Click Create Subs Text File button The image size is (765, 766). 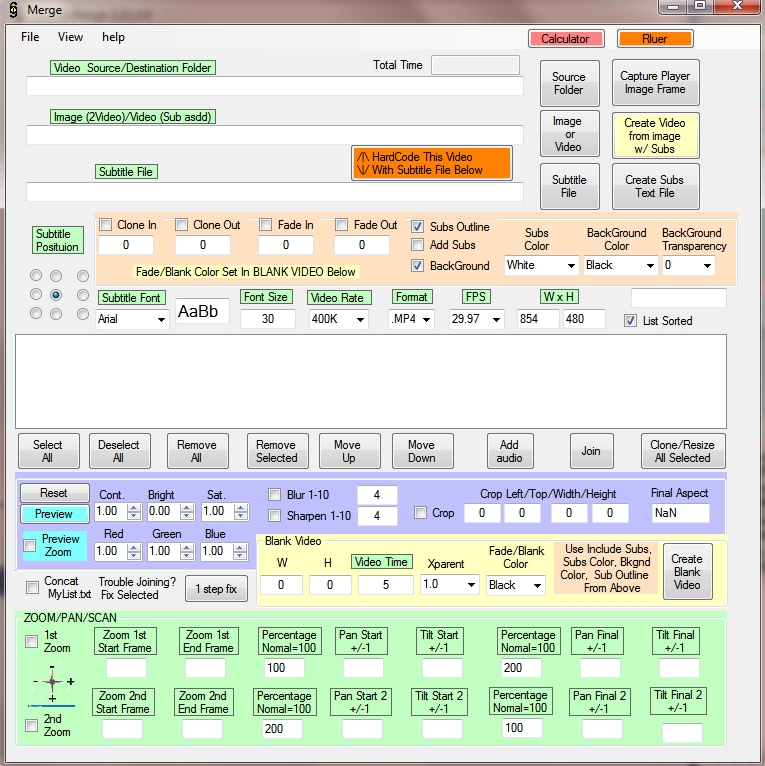655,186
